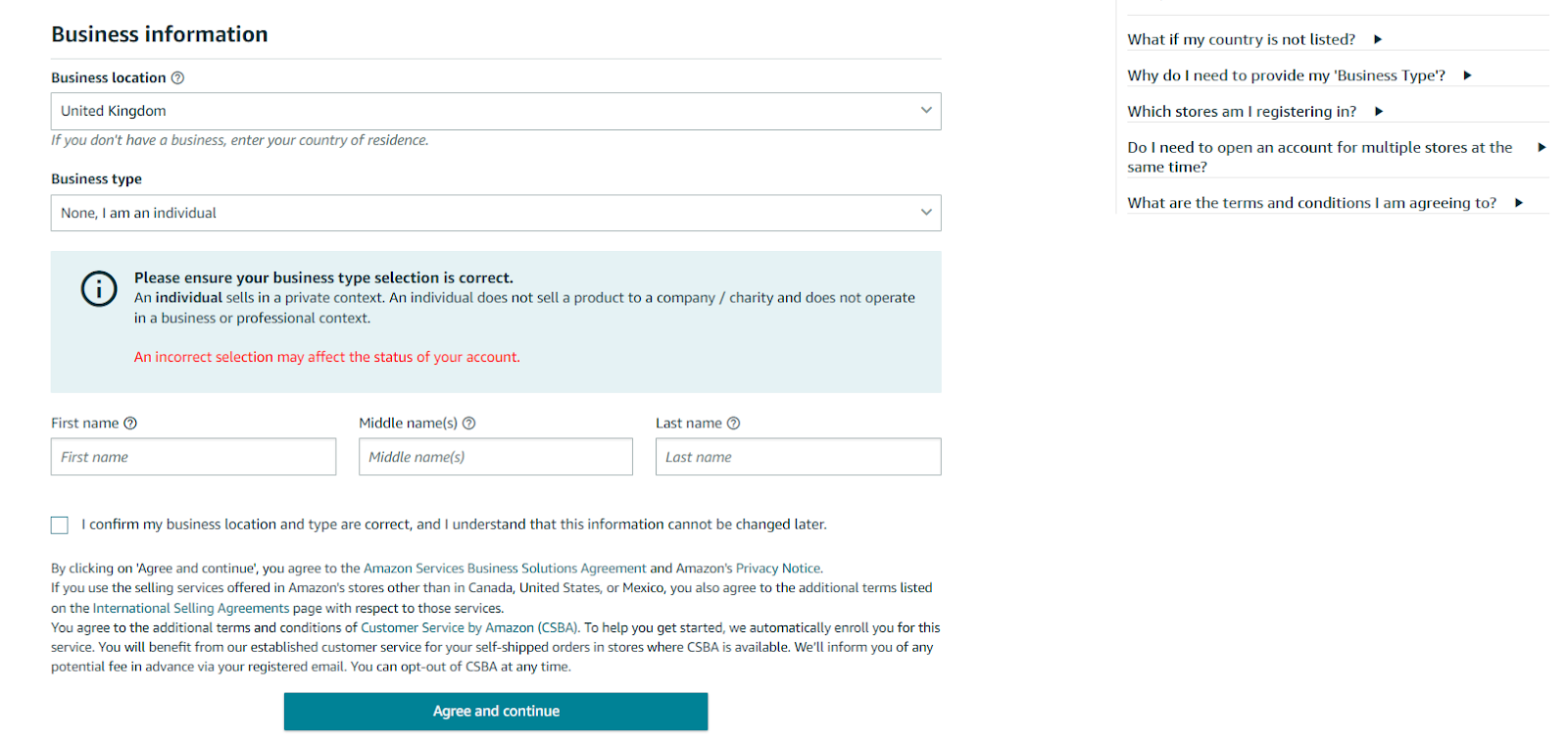Click the Last name input field

[798, 456]
